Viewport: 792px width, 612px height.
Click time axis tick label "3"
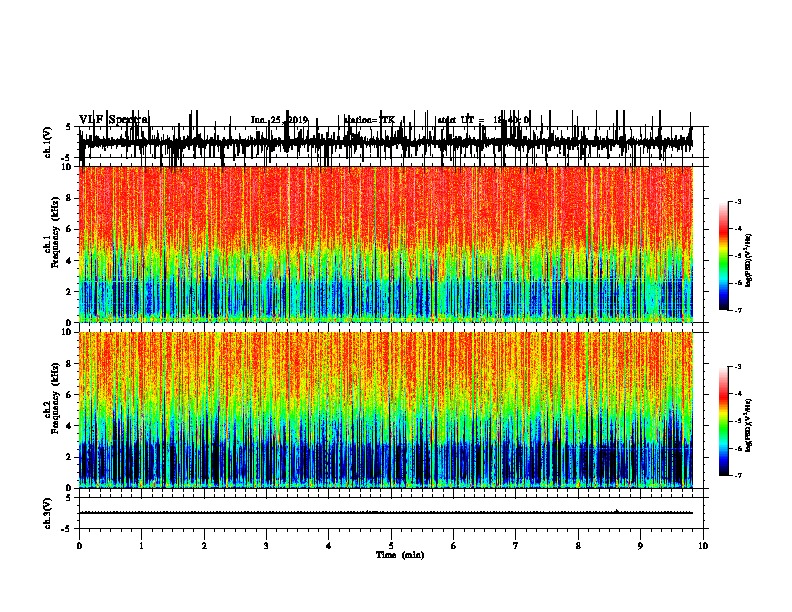266,546
